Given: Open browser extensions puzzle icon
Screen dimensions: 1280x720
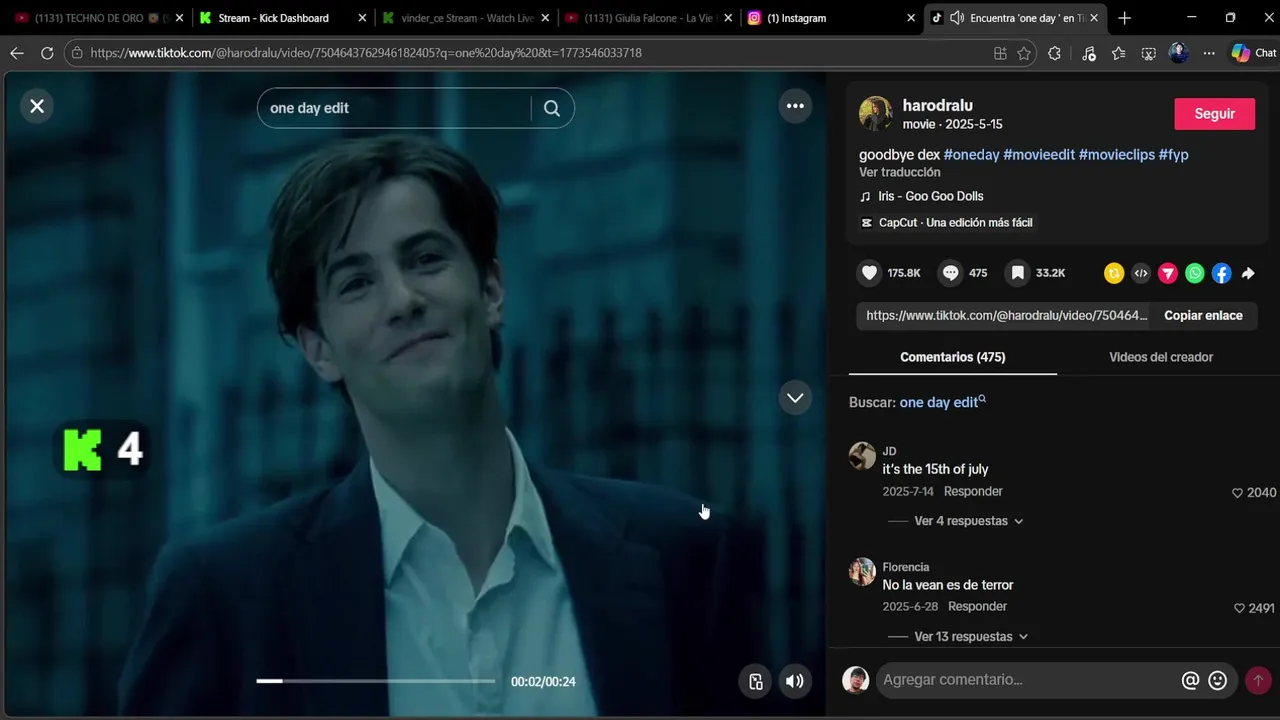Looking at the screenshot, I should coord(1054,53).
